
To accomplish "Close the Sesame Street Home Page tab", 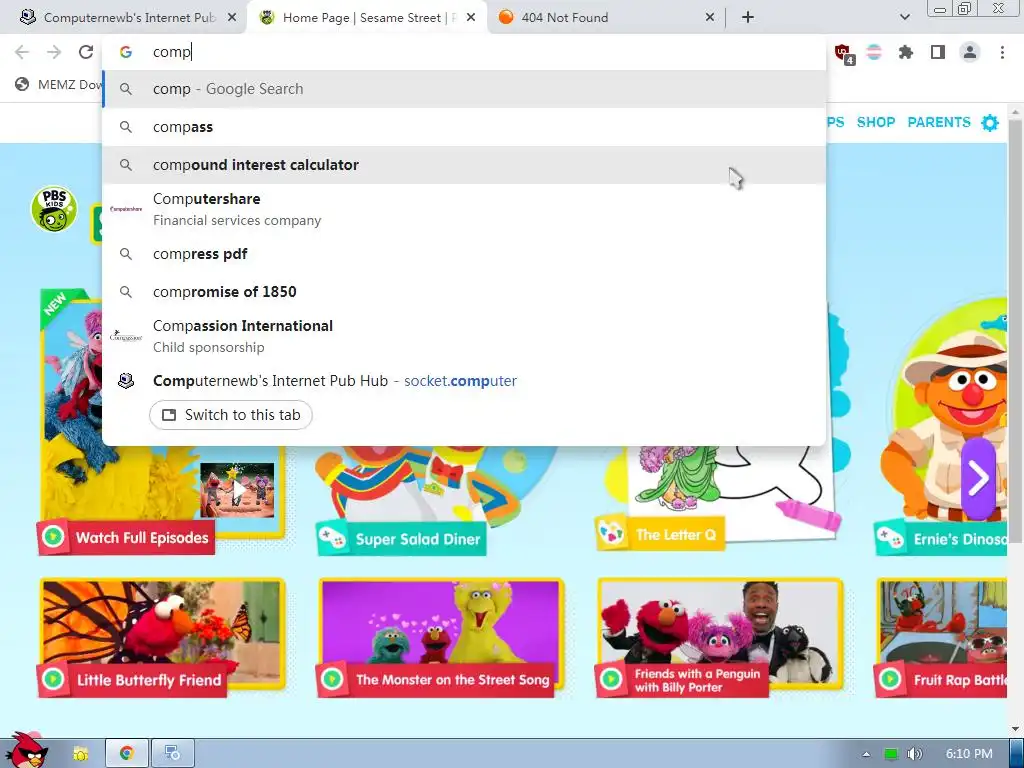I will 471,18.
